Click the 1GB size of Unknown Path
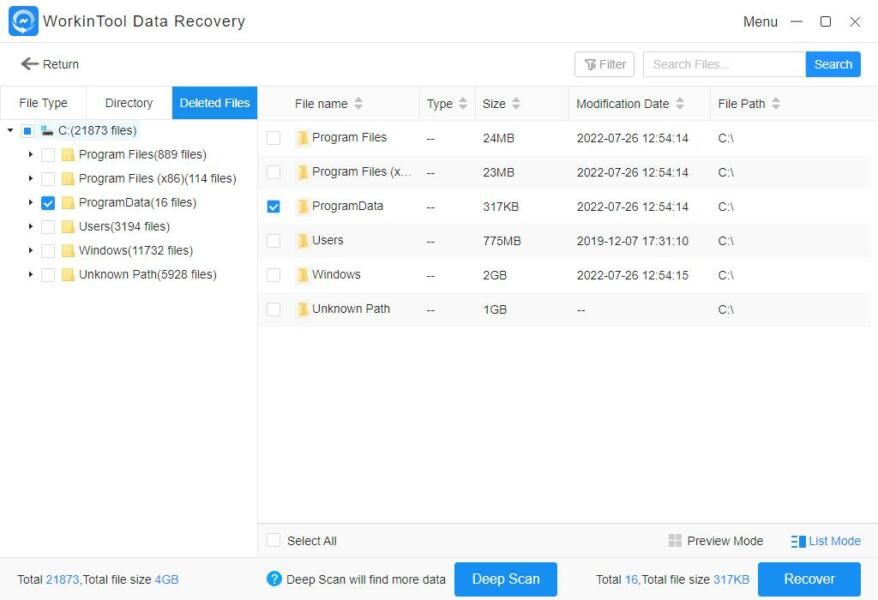The width and height of the screenshot is (878, 600). point(495,310)
